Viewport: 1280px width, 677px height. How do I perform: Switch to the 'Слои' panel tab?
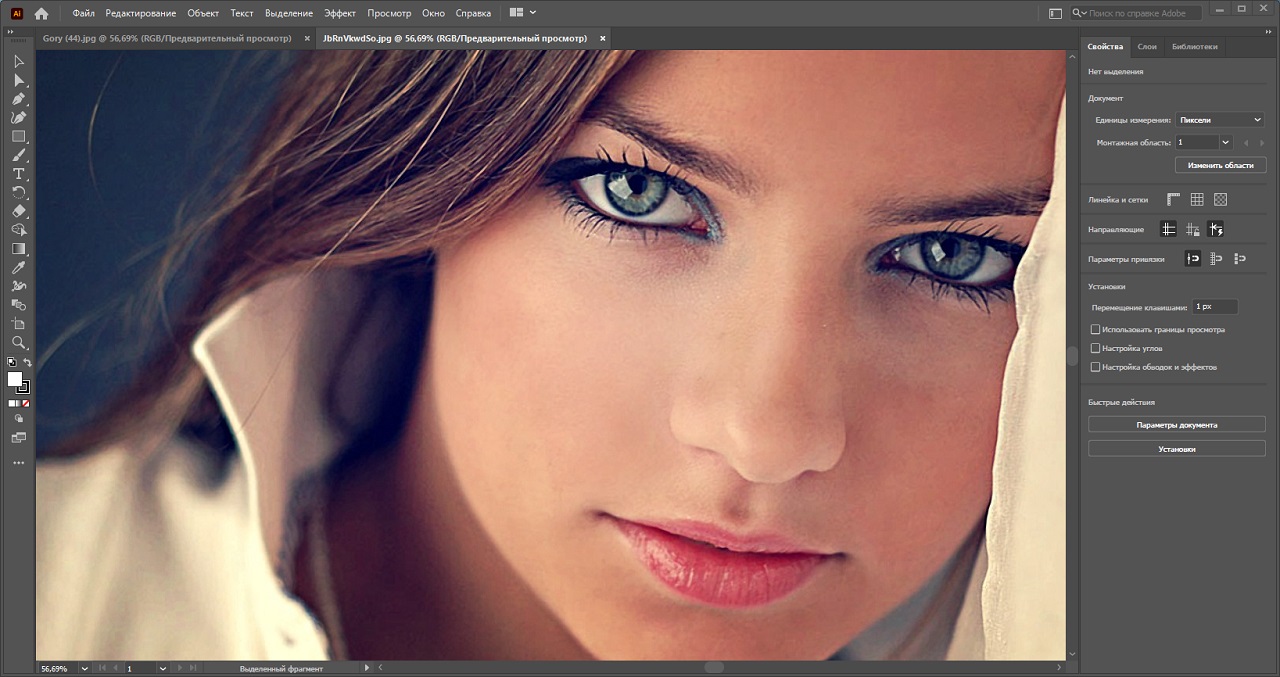(x=1147, y=47)
